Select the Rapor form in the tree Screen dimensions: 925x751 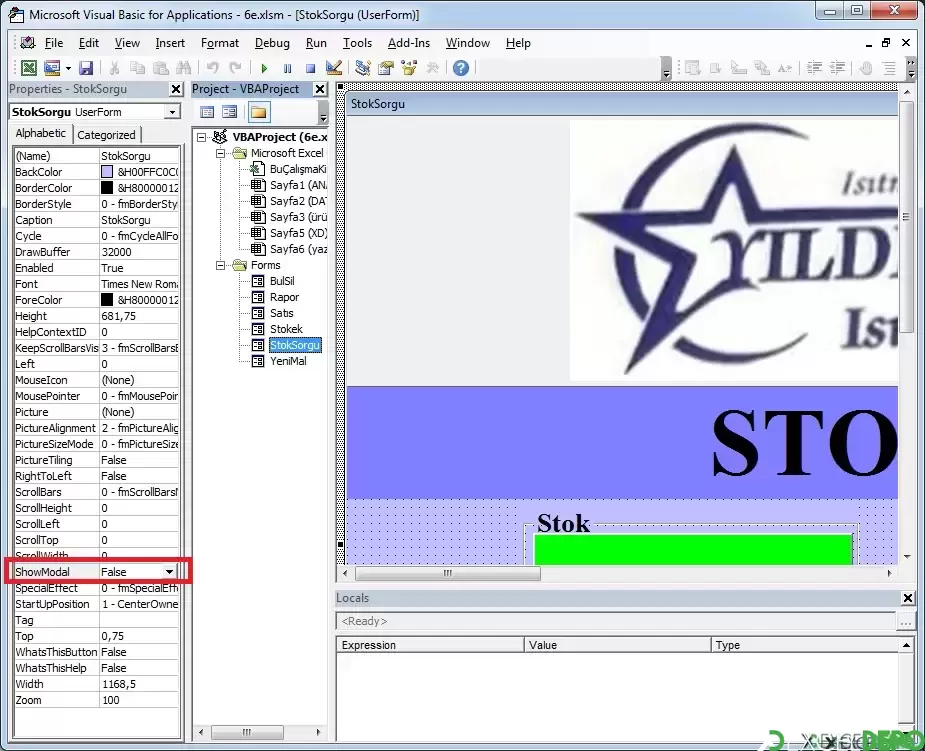(x=284, y=297)
